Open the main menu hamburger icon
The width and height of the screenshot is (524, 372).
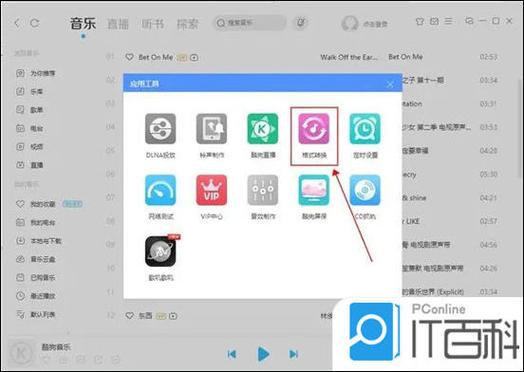[449, 21]
